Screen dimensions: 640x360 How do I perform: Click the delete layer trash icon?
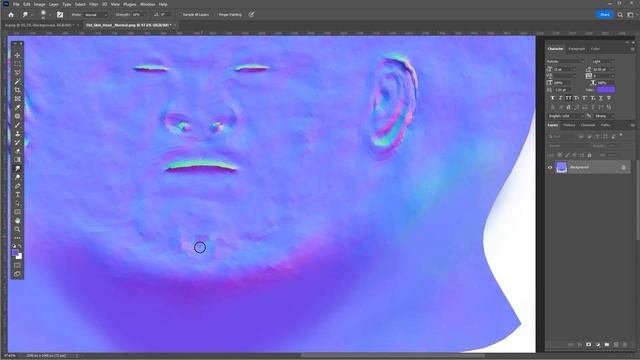624,344
